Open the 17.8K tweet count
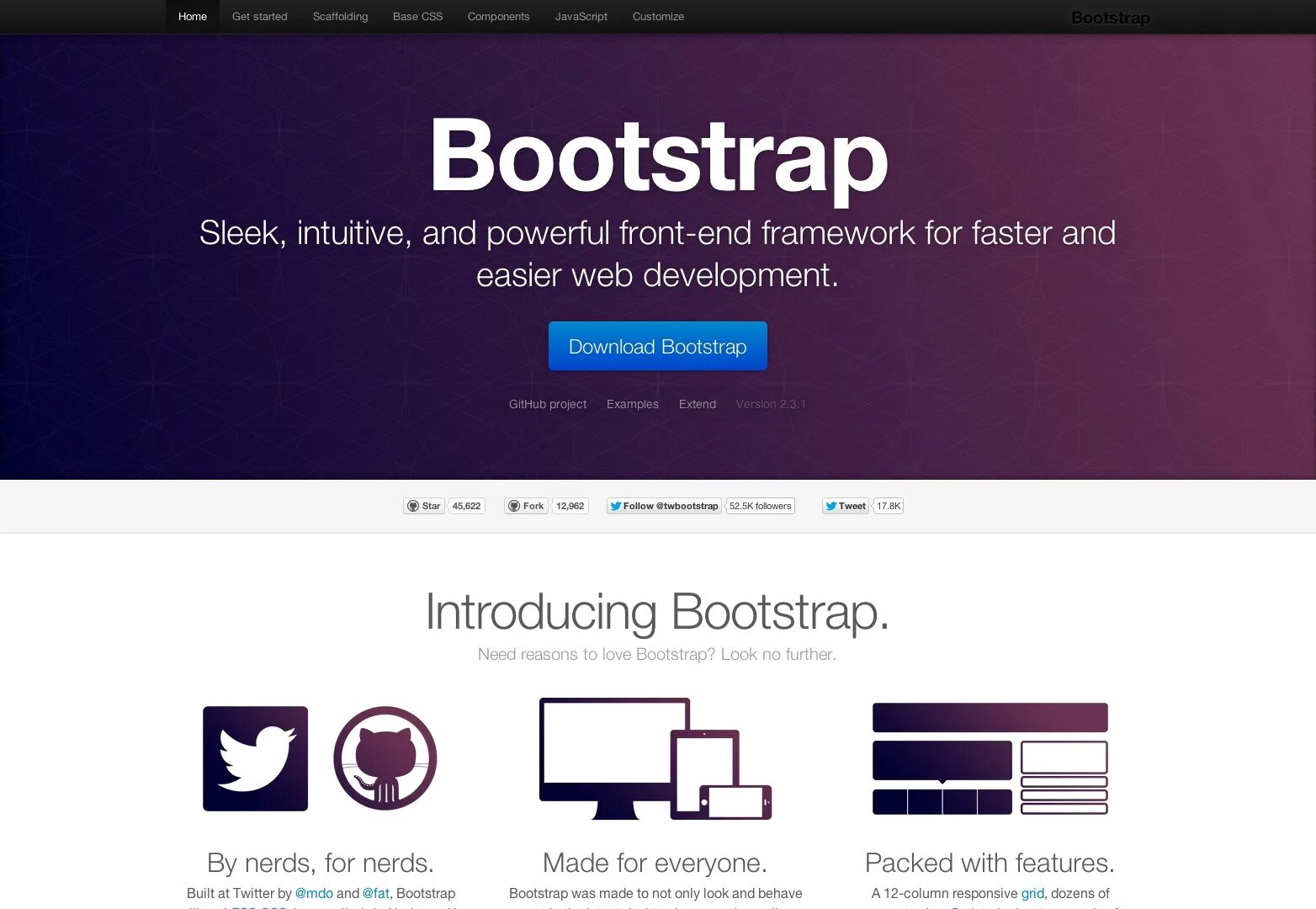The width and height of the screenshot is (1316, 909). click(889, 506)
